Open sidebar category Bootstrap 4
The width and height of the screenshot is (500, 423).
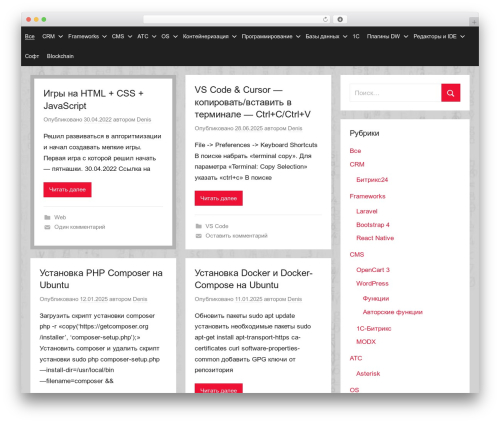pyautogui.click(x=373, y=225)
